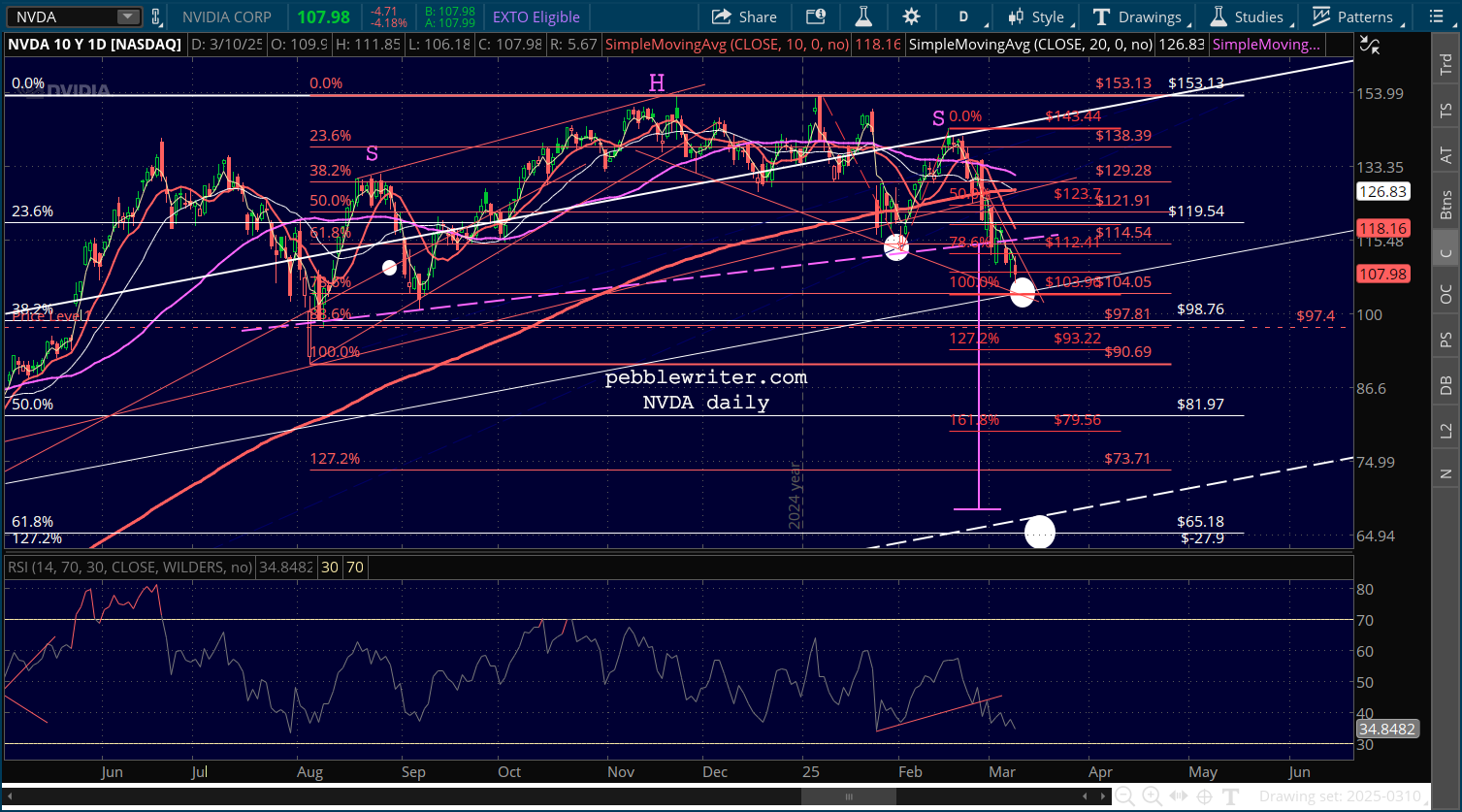This screenshot has height=812, width=1462.
Task: Open the Trd sidebar tab
Action: (x=1446, y=64)
